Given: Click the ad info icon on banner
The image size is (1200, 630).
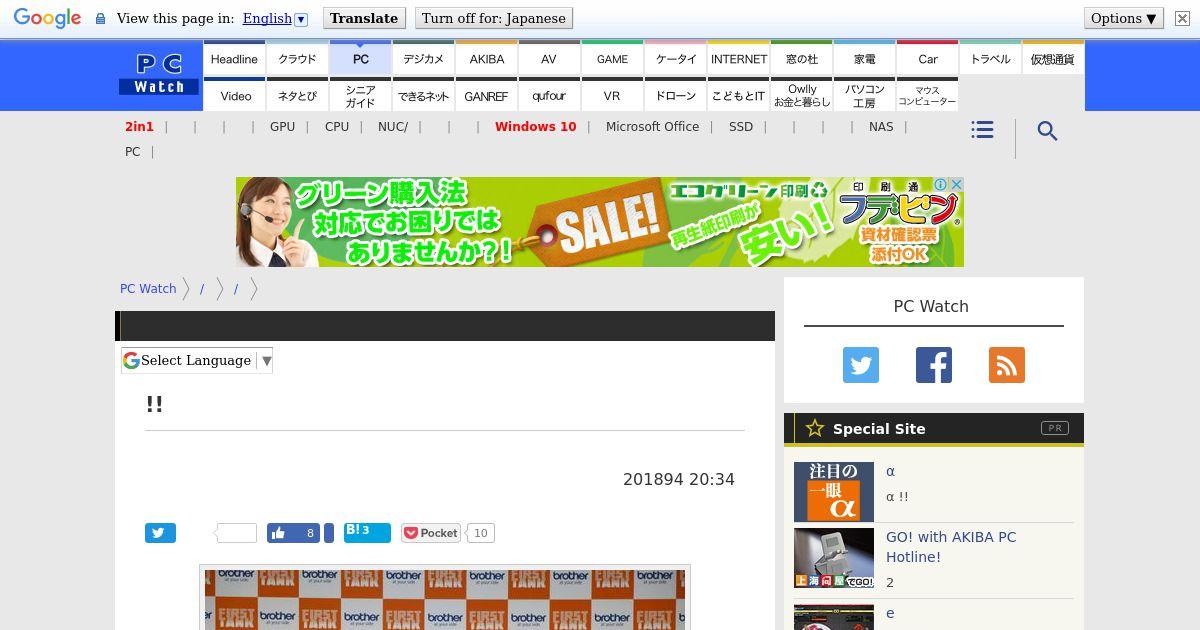Looking at the screenshot, I should [941, 185].
